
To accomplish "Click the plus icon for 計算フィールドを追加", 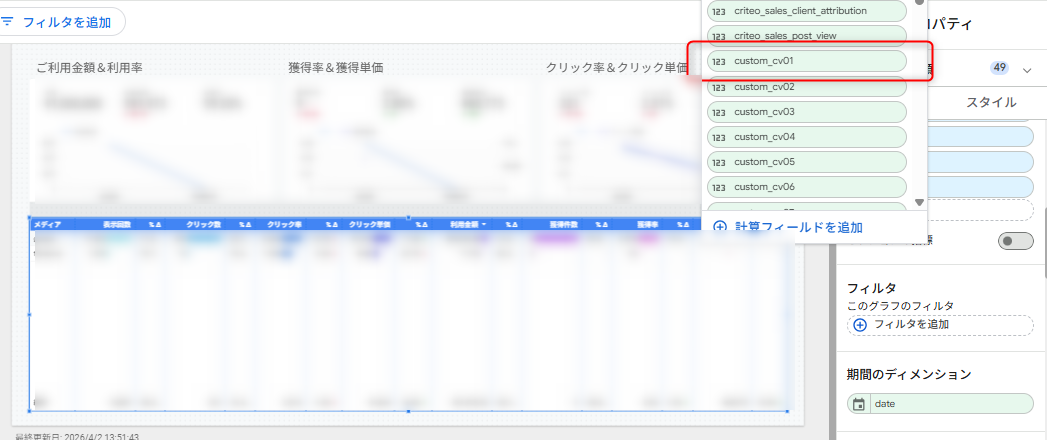I will [x=719, y=228].
